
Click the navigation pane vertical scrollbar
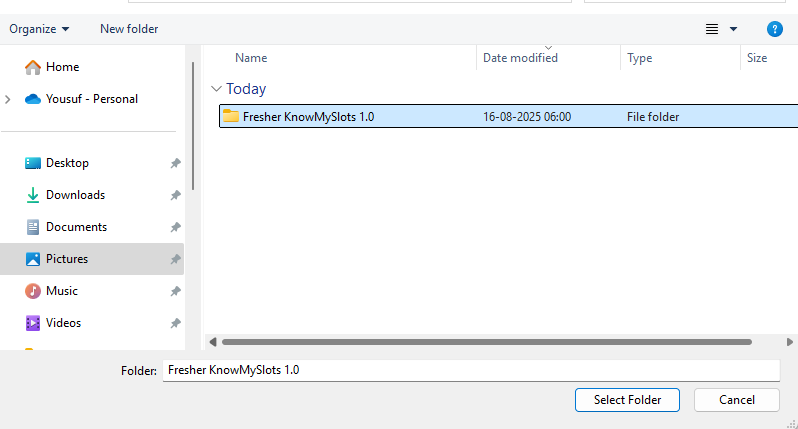193,126
